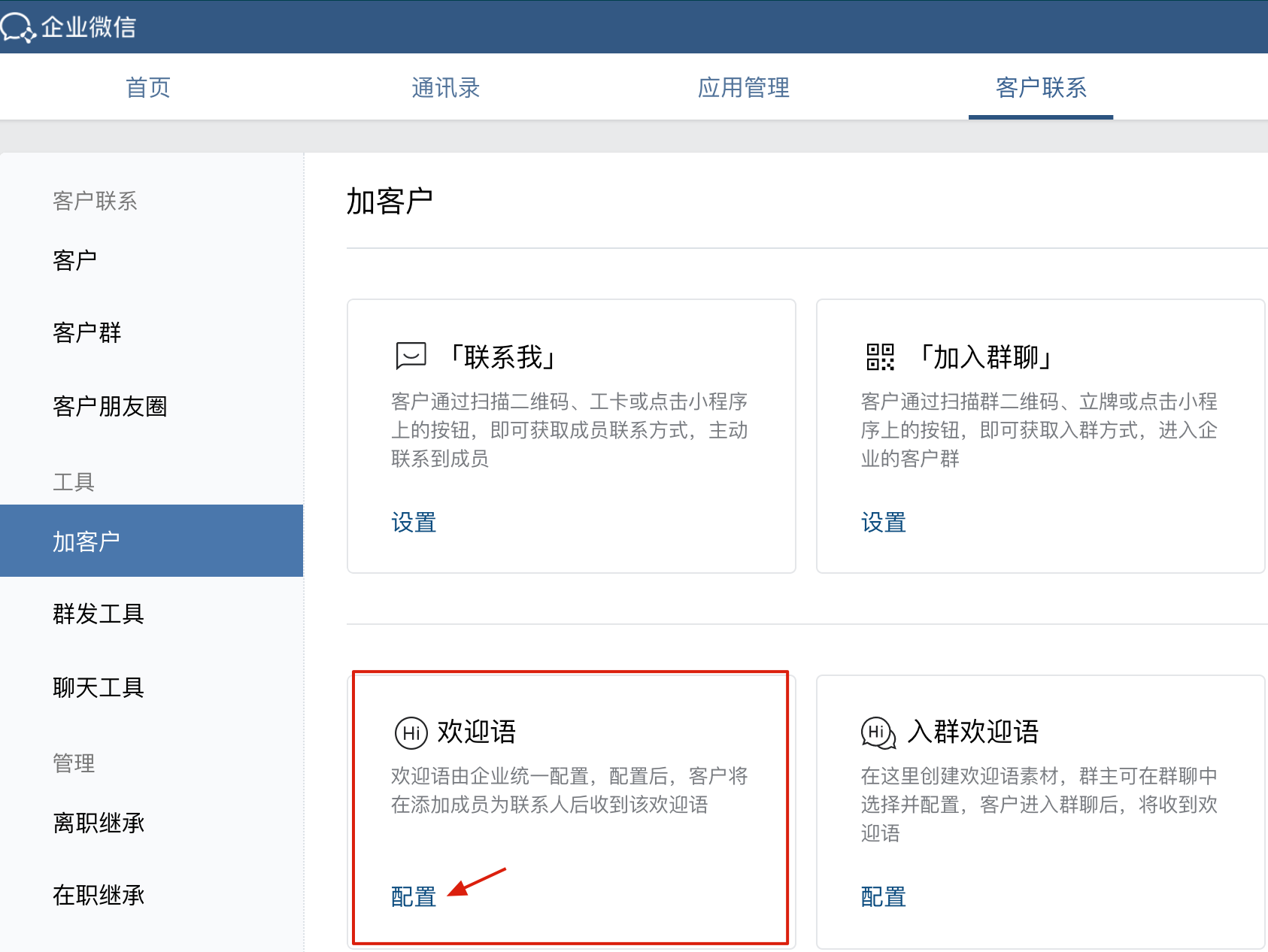Viewport: 1268px width, 952px height.
Task: Switch to the 通讯录 tab
Action: [x=445, y=88]
